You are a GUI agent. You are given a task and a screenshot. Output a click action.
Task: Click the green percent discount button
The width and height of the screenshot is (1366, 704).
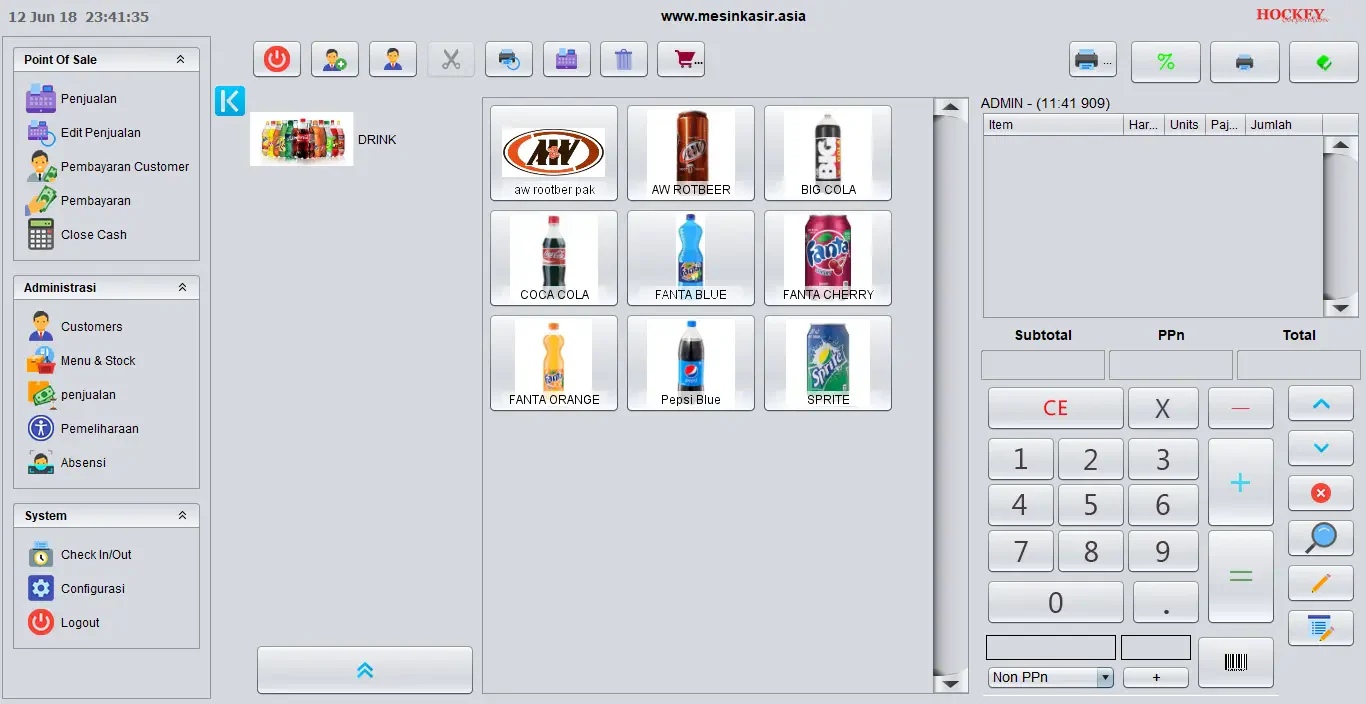coord(1166,62)
